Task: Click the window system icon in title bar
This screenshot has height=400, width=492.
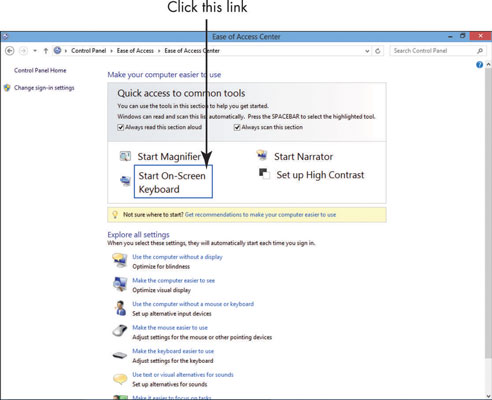Action: pos(5,36)
